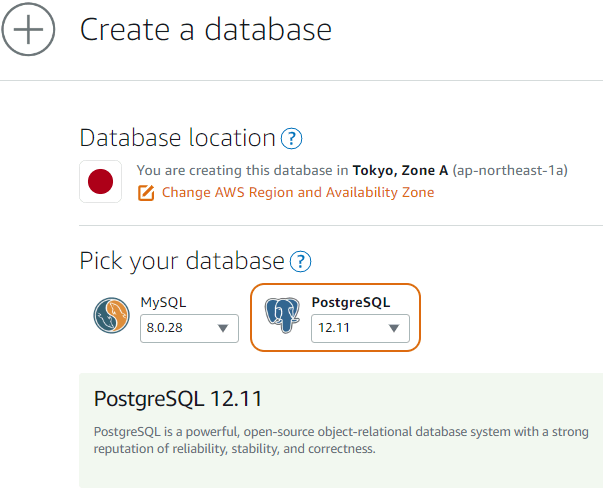603x493 pixels.
Task: Click the Database location section heading
Action: tap(177, 138)
